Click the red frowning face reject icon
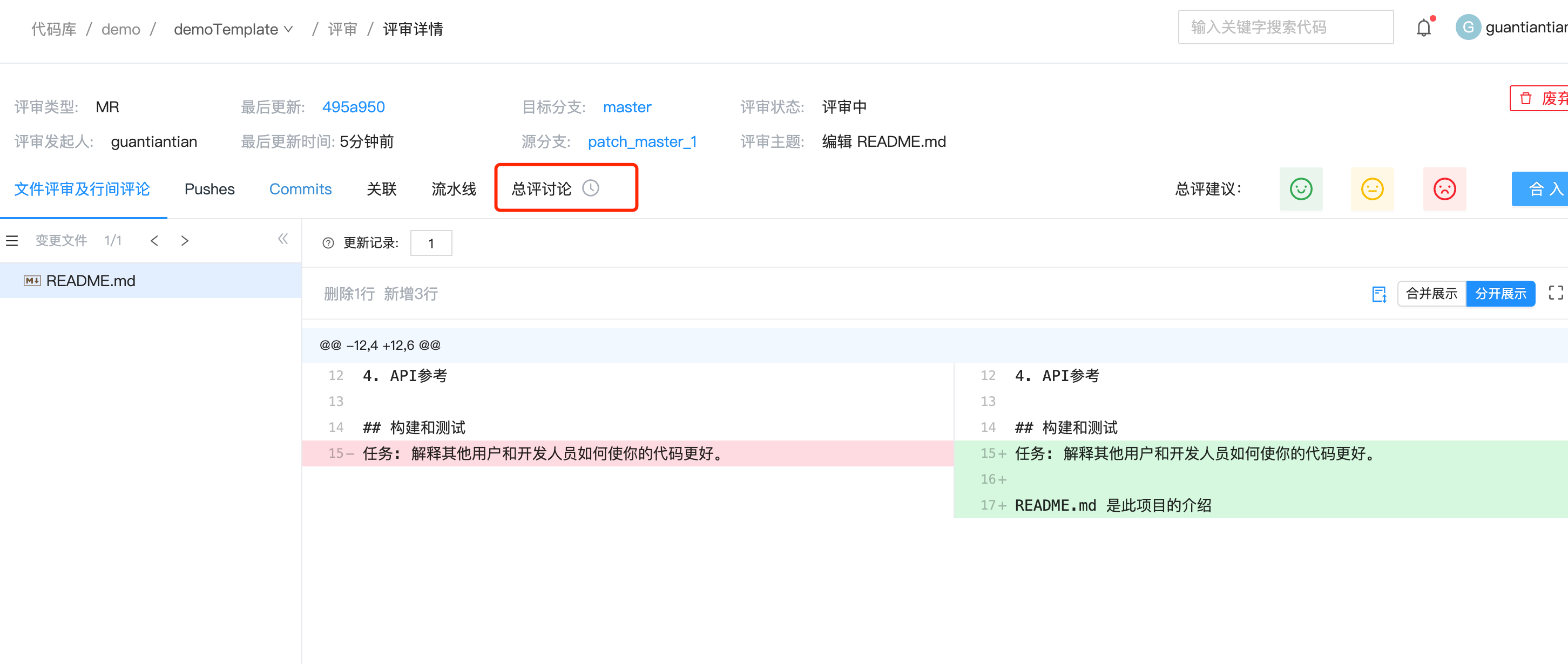 pos(1444,188)
